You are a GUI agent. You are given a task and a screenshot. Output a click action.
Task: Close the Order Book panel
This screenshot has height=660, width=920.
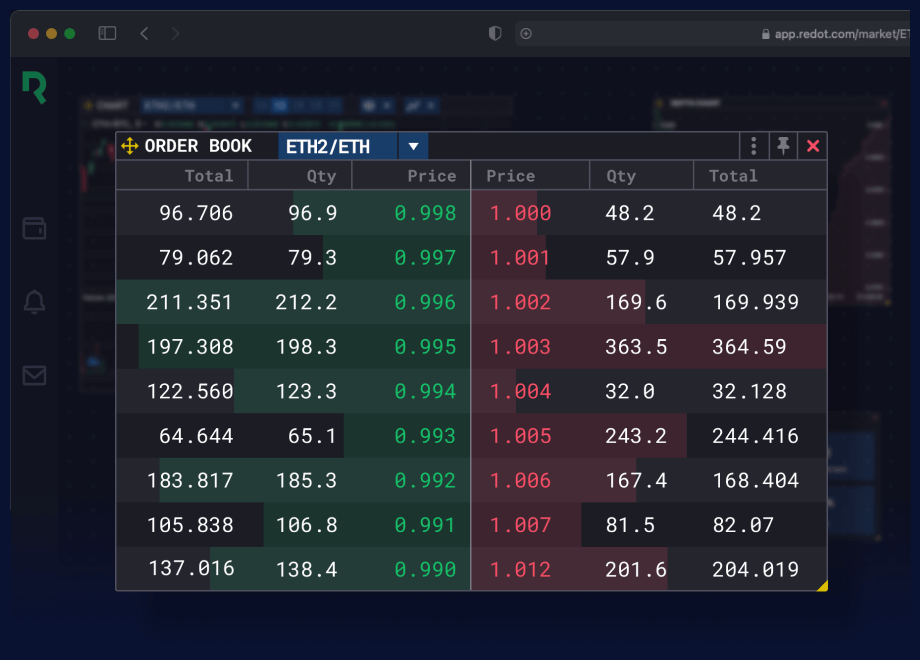[813, 146]
